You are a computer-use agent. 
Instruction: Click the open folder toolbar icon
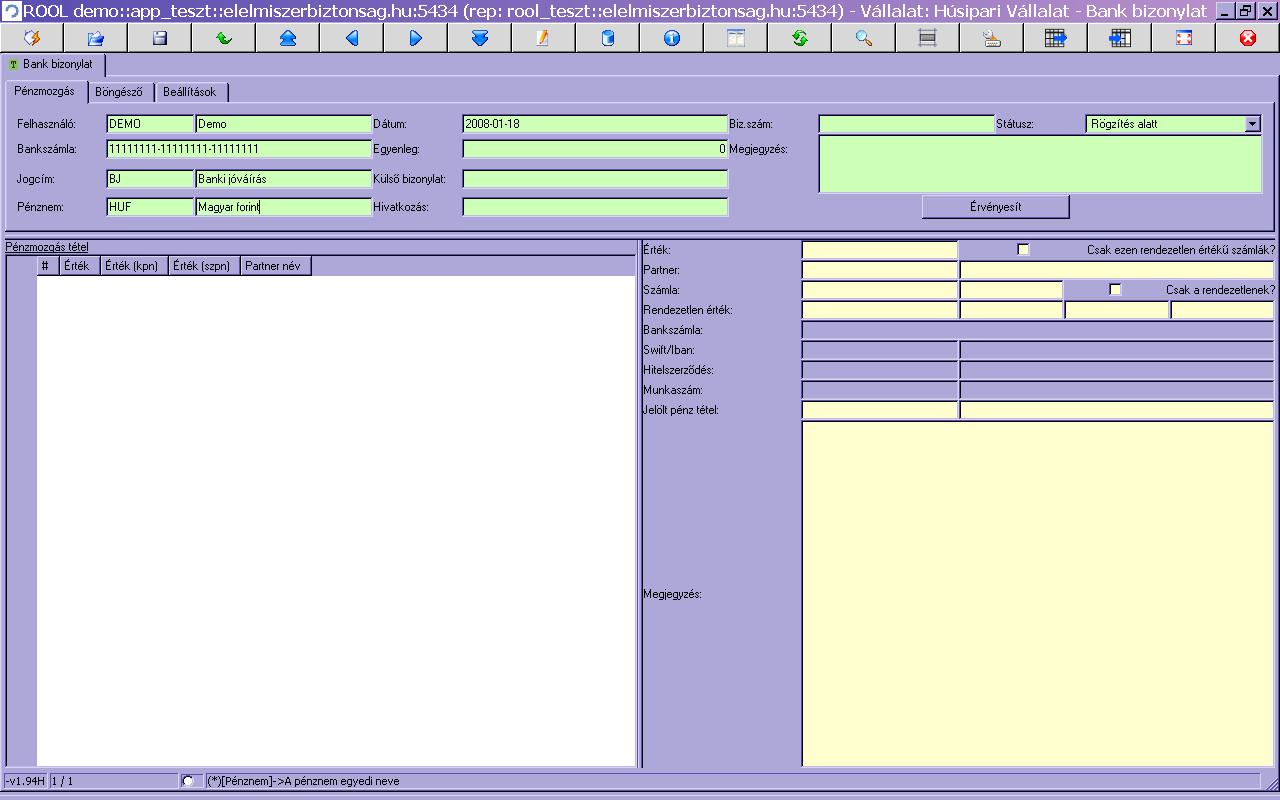pyautogui.click(x=96, y=38)
